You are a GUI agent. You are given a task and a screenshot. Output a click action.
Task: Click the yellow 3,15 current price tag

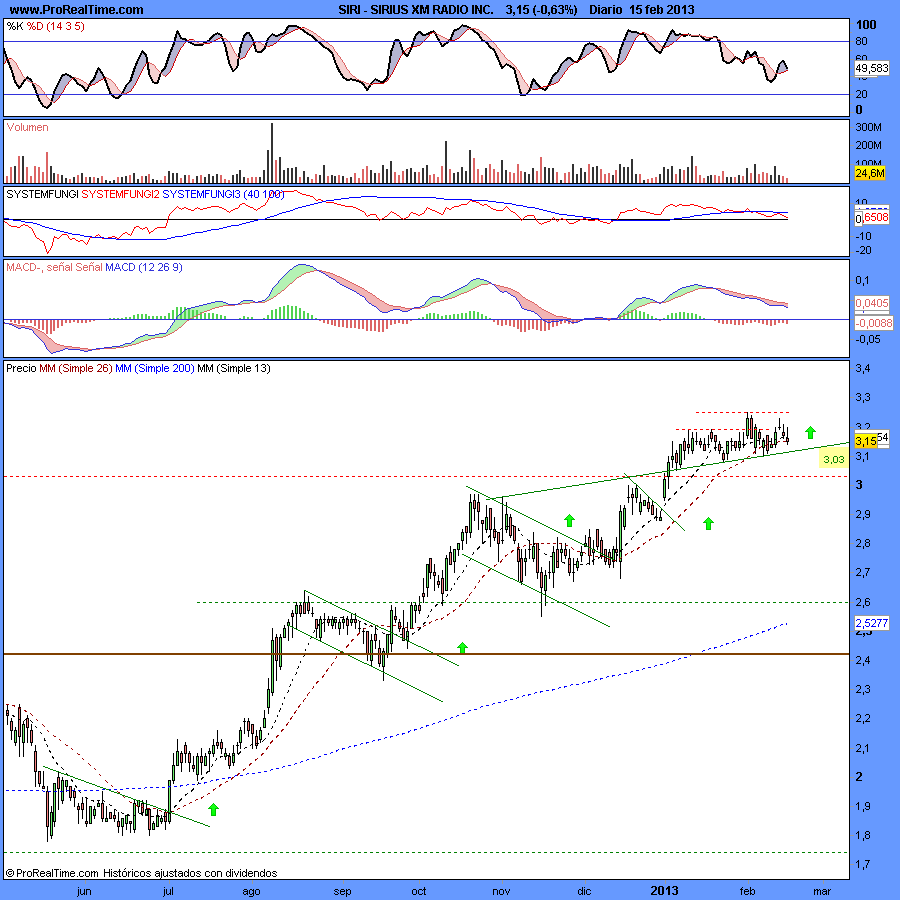tap(866, 441)
